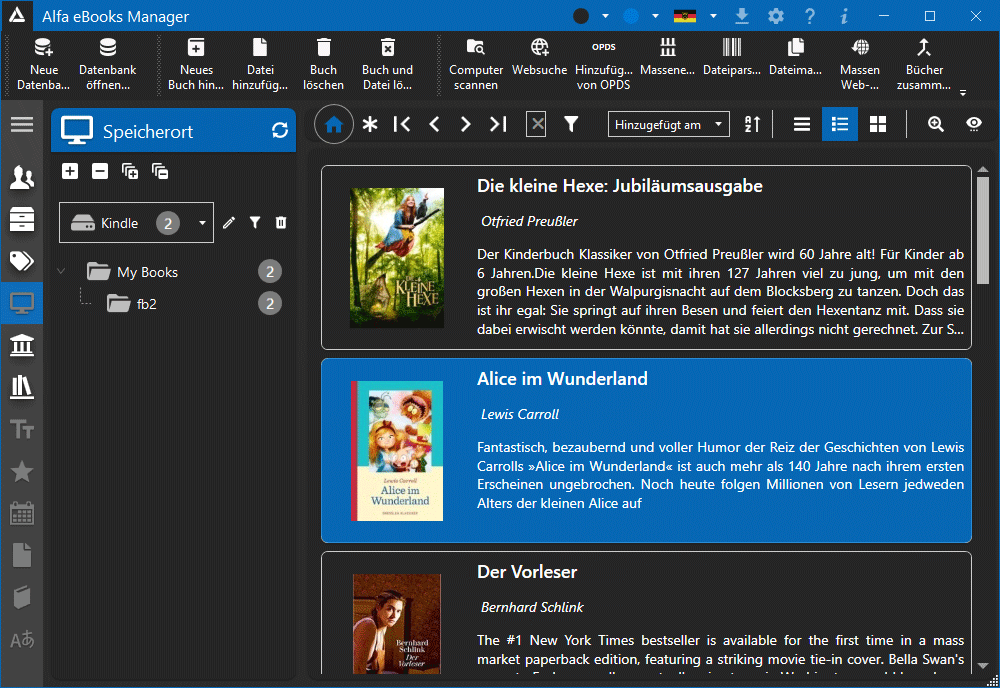Select the fb2 folder
The width and height of the screenshot is (1000, 688).
click(x=146, y=304)
